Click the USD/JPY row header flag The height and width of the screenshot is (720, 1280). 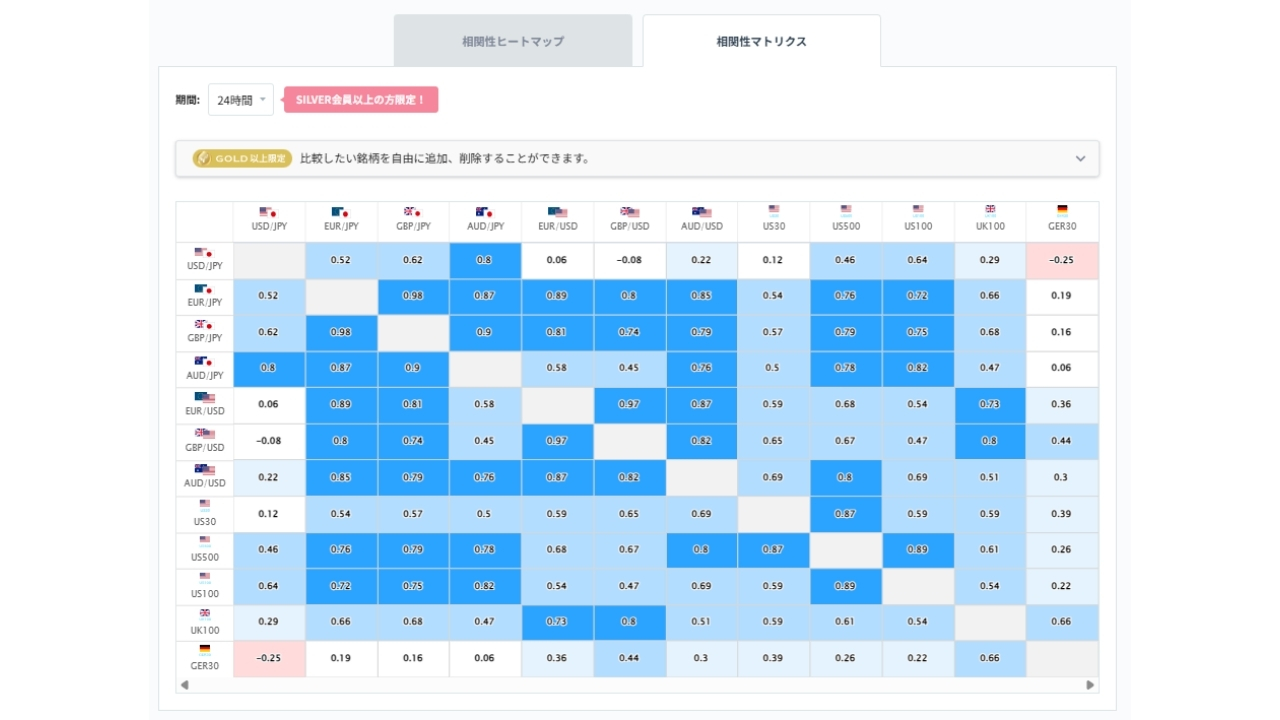point(204,253)
